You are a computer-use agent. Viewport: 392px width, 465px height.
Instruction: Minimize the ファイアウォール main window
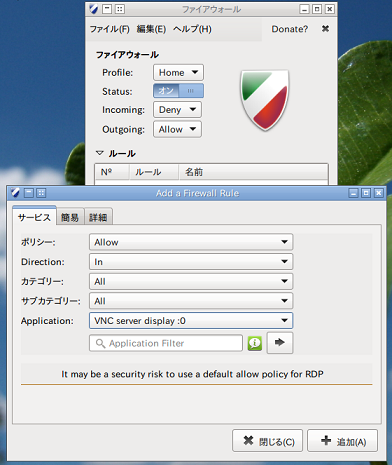[304, 9]
